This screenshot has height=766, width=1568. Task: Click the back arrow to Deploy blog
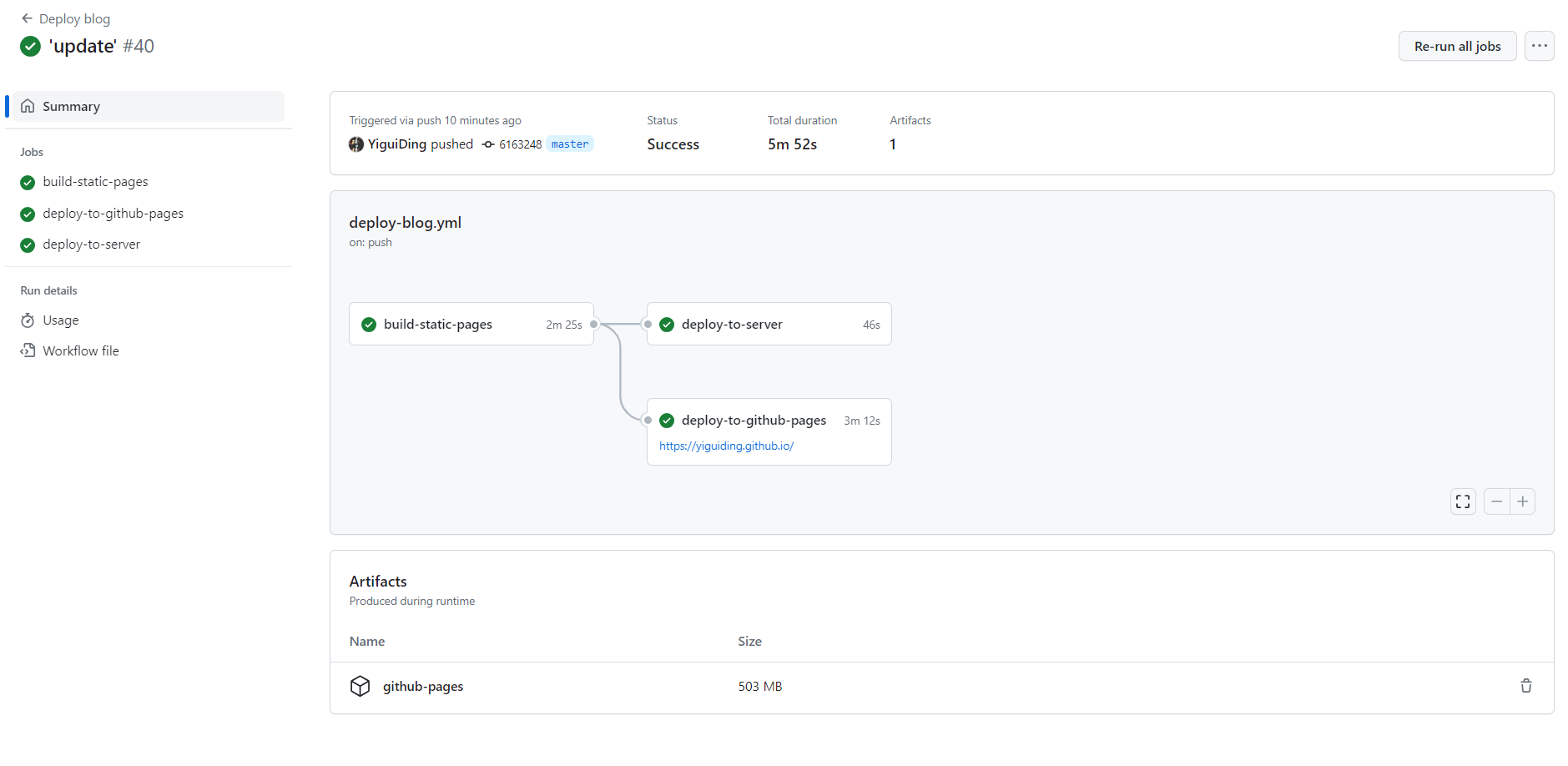[27, 18]
